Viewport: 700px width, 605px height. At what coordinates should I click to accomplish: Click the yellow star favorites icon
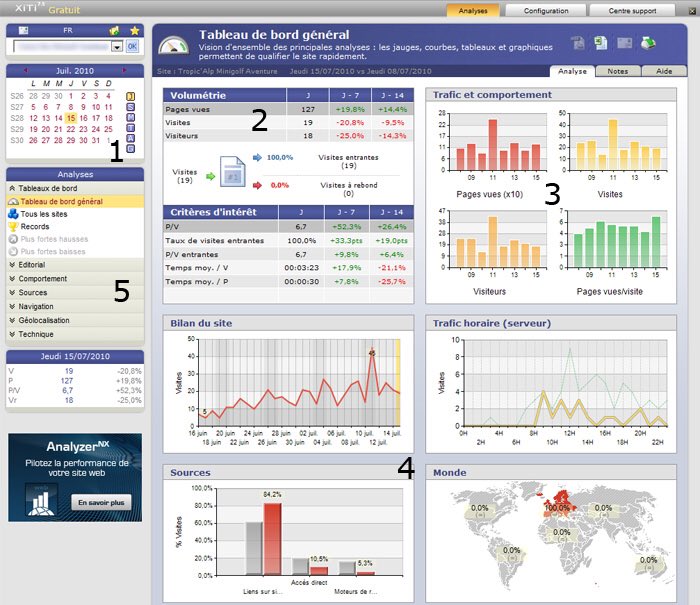point(134,30)
